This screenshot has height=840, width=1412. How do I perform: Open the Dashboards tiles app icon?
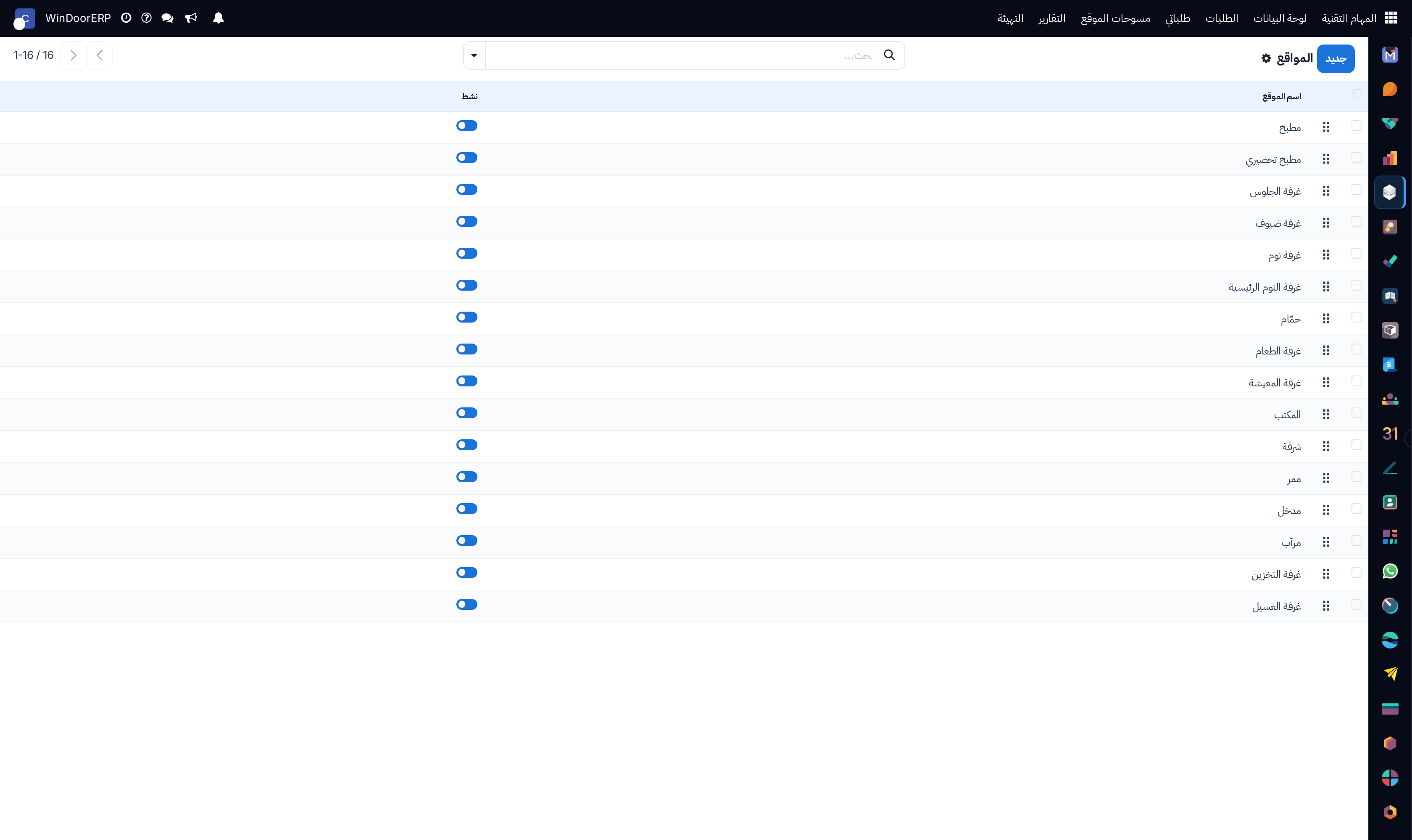coord(1390,537)
